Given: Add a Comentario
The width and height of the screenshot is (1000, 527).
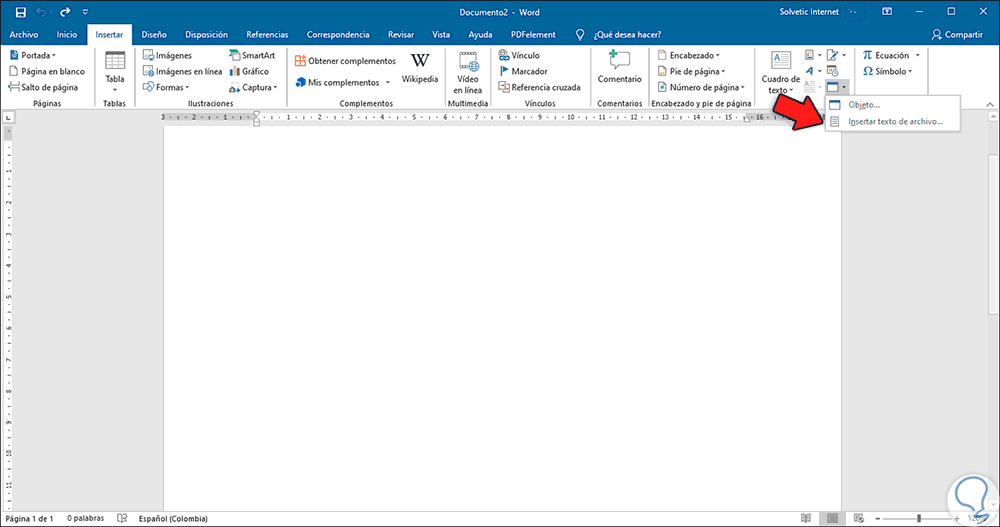Looking at the screenshot, I should [x=619, y=67].
